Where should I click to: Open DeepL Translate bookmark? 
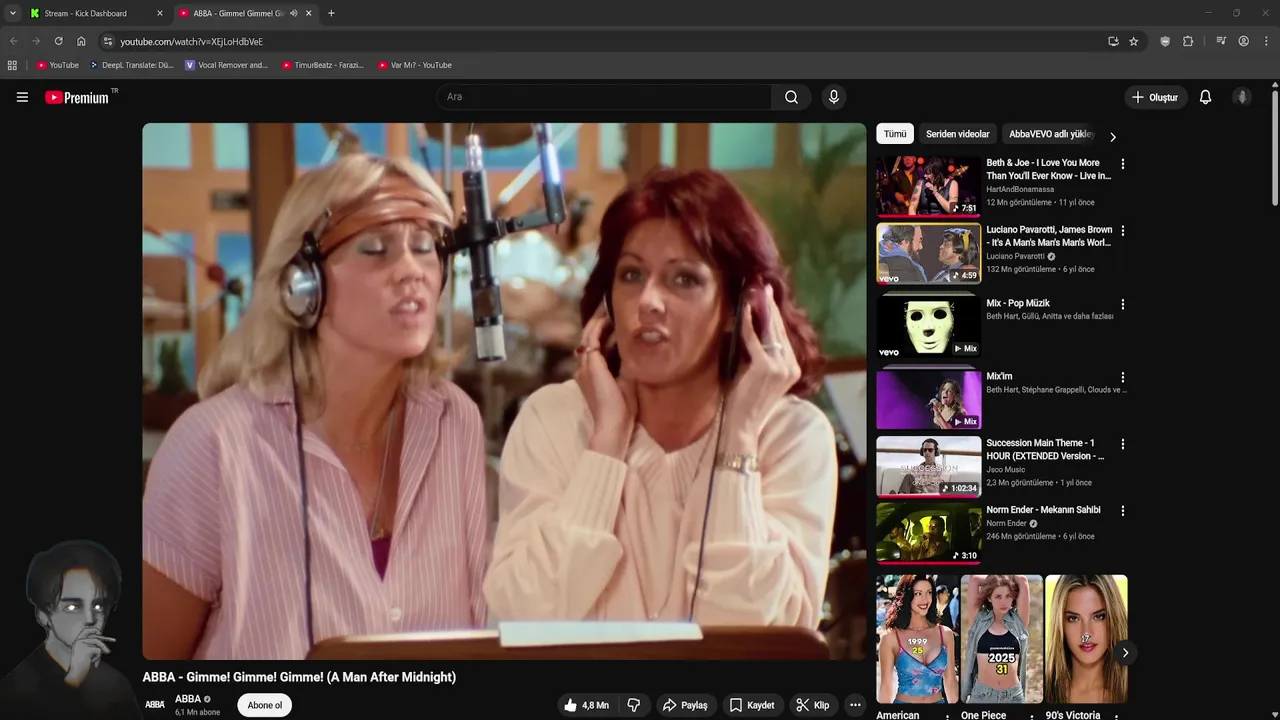(131, 65)
